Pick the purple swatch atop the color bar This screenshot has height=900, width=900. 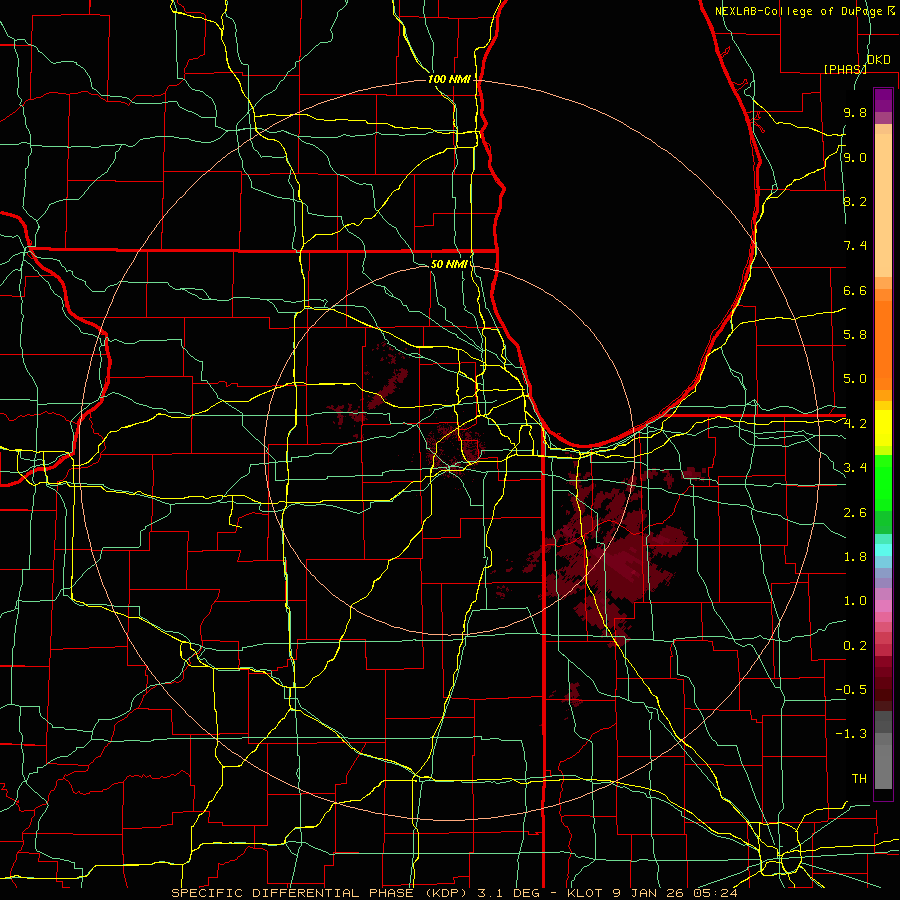pos(883,101)
